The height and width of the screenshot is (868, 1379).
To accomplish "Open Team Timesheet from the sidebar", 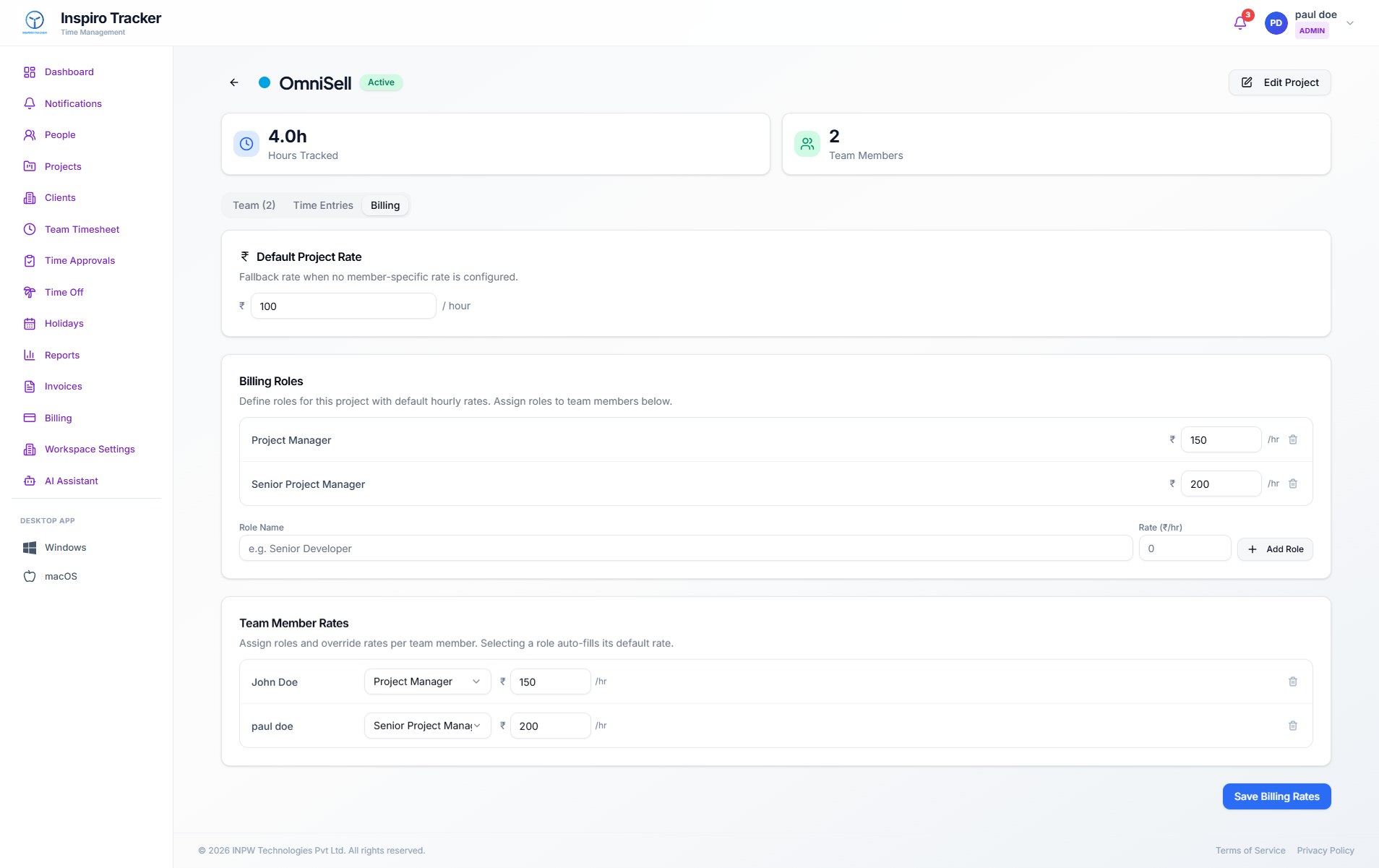I will pos(82,229).
